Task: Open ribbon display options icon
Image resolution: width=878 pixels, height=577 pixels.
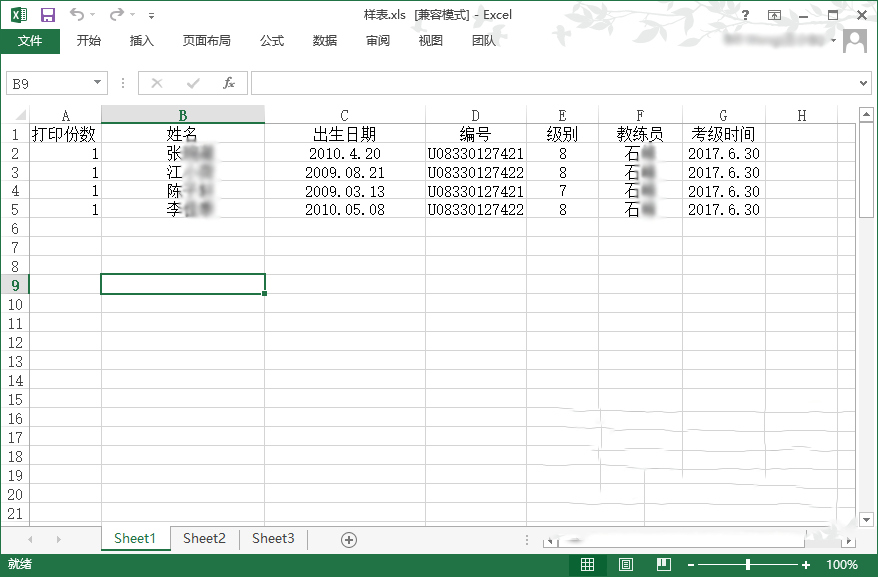Action: coord(774,15)
